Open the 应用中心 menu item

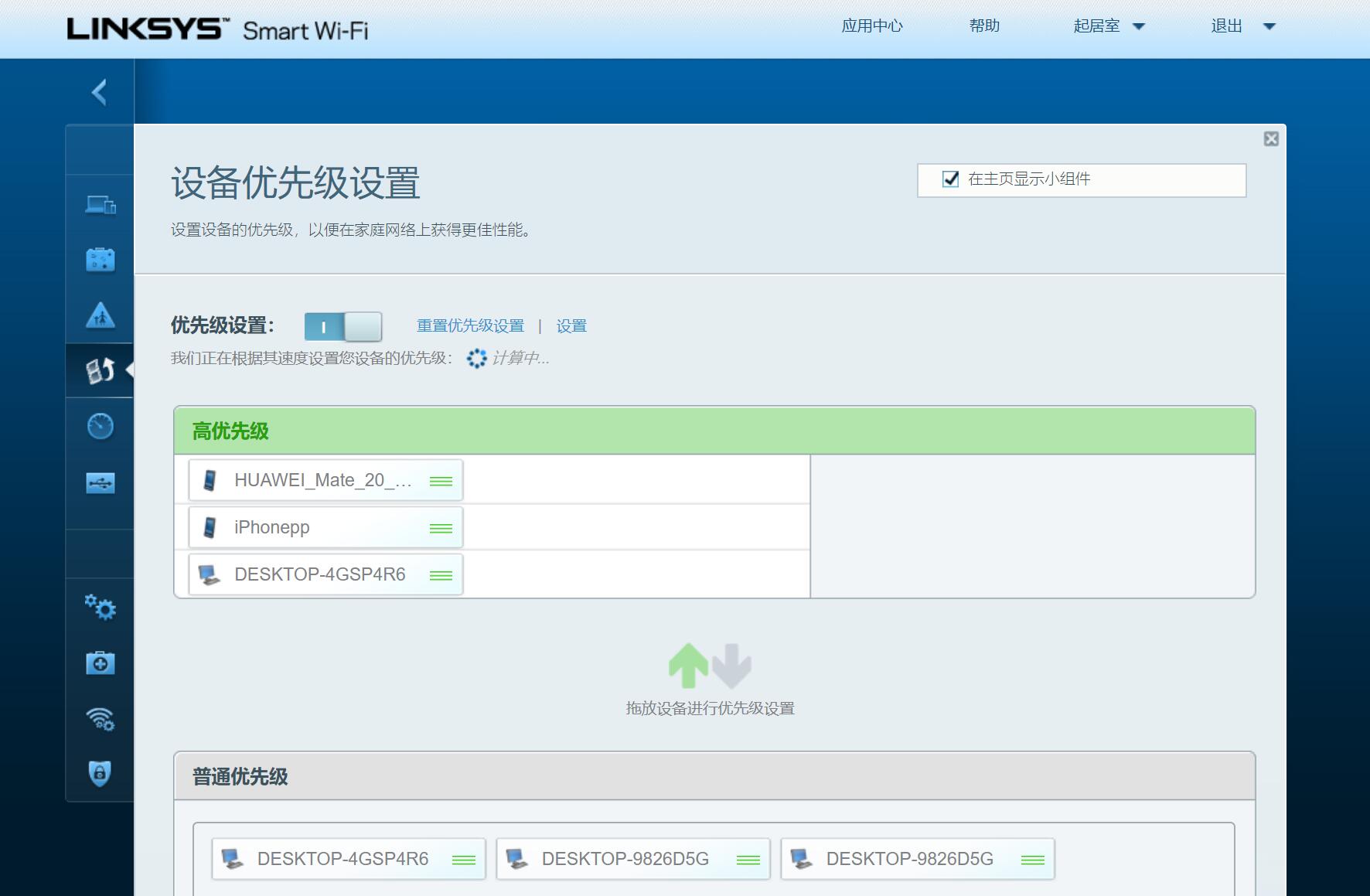[x=871, y=26]
